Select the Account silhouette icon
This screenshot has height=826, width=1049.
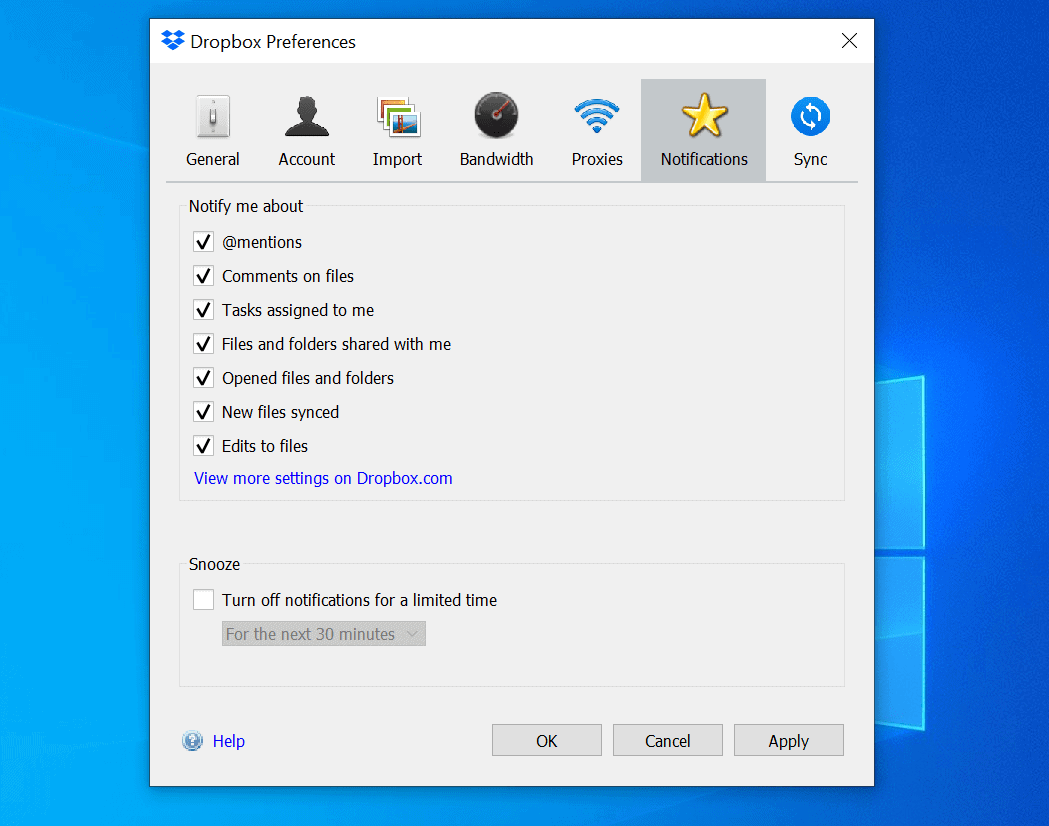coord(306,116)
